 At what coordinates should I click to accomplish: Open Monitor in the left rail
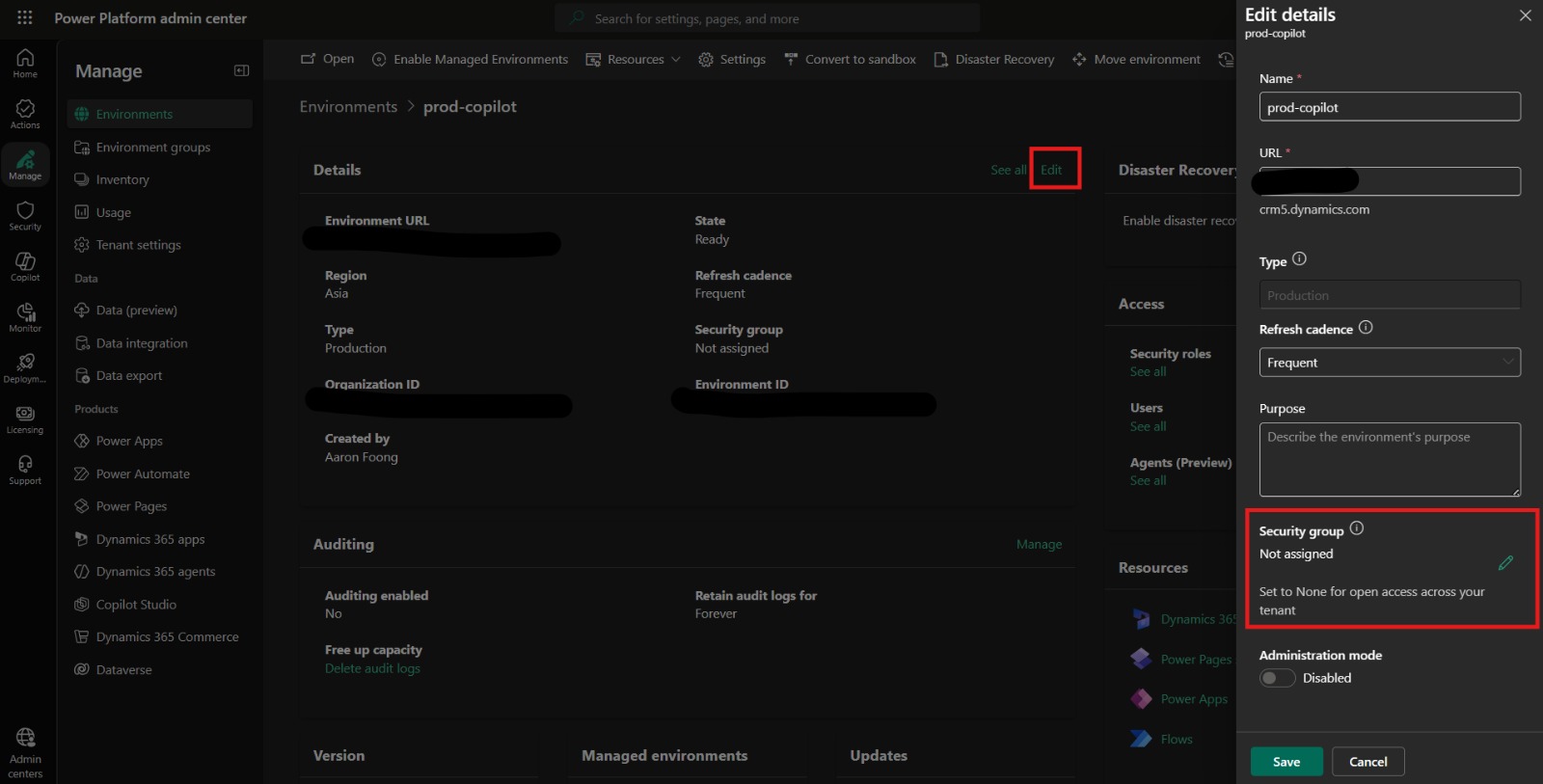25,318
